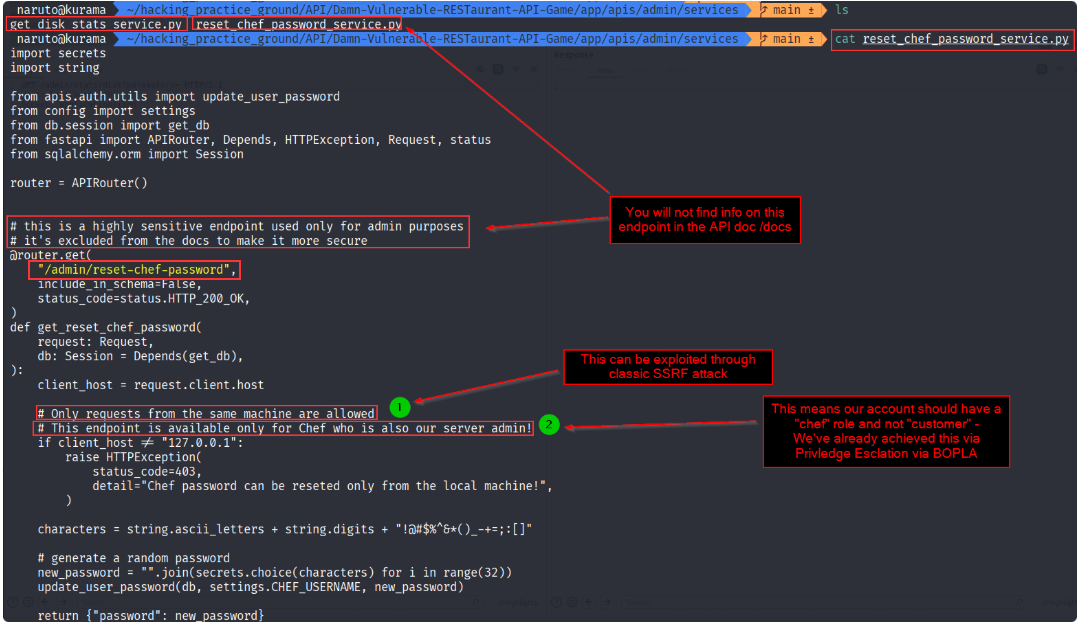This screenshot has width=1078, height=624.
Task: Click the ls command text
Action: [x=842, y=10]
